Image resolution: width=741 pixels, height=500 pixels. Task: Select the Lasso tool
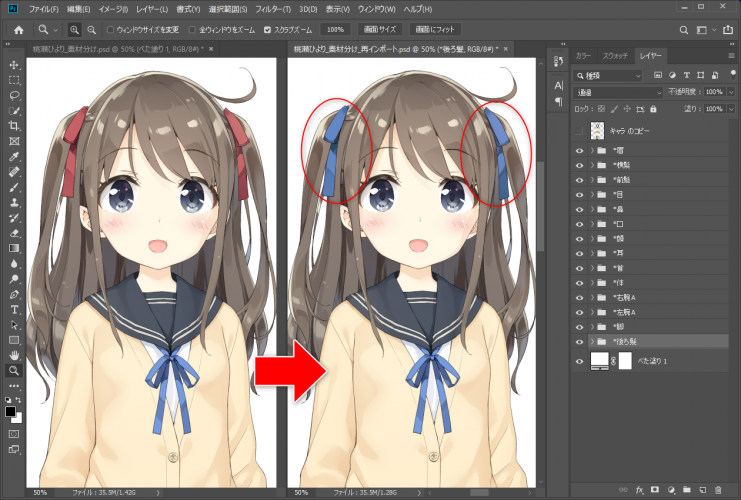[14, 95]
